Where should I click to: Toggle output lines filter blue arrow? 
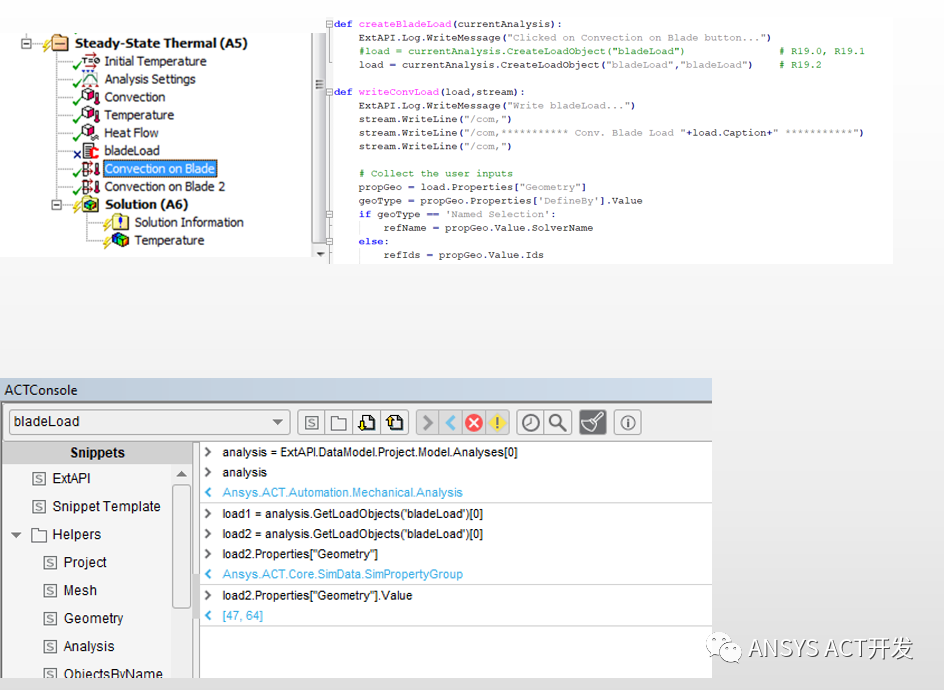(x=450, y=423)
